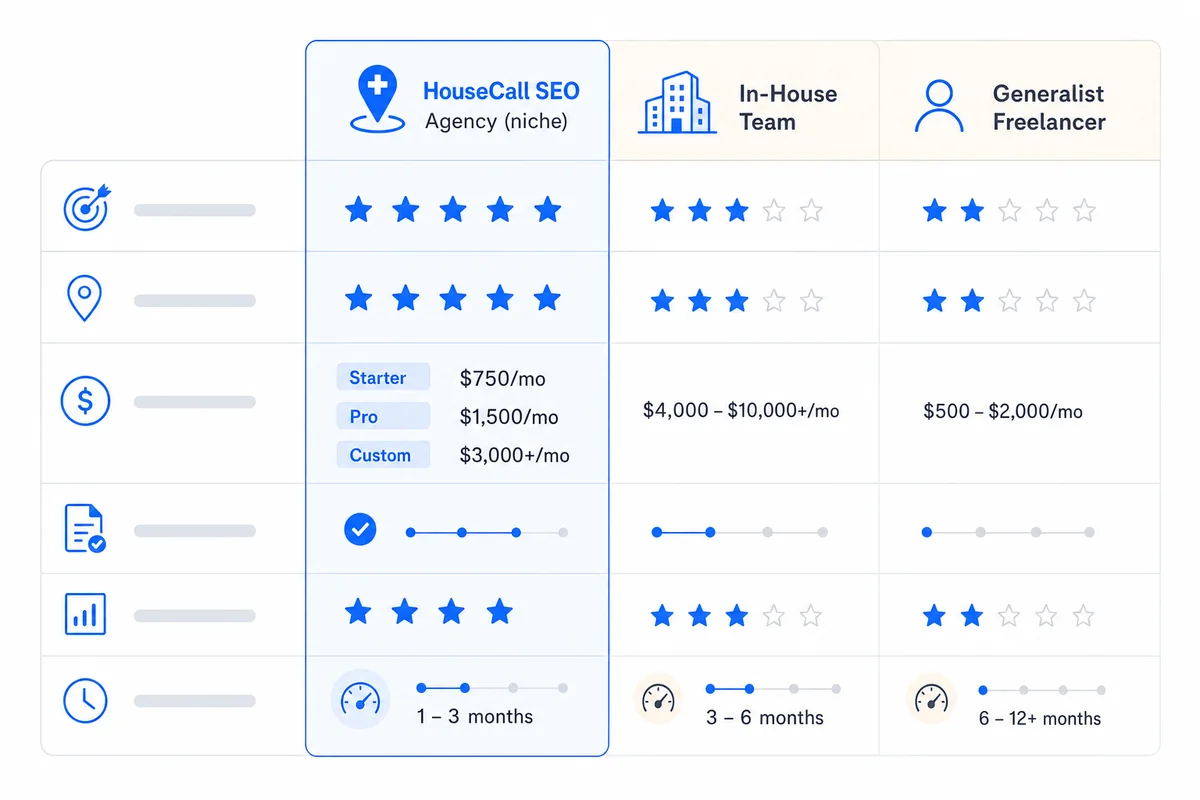Click the Generalist Freelancer column title

click(1049, 108)
